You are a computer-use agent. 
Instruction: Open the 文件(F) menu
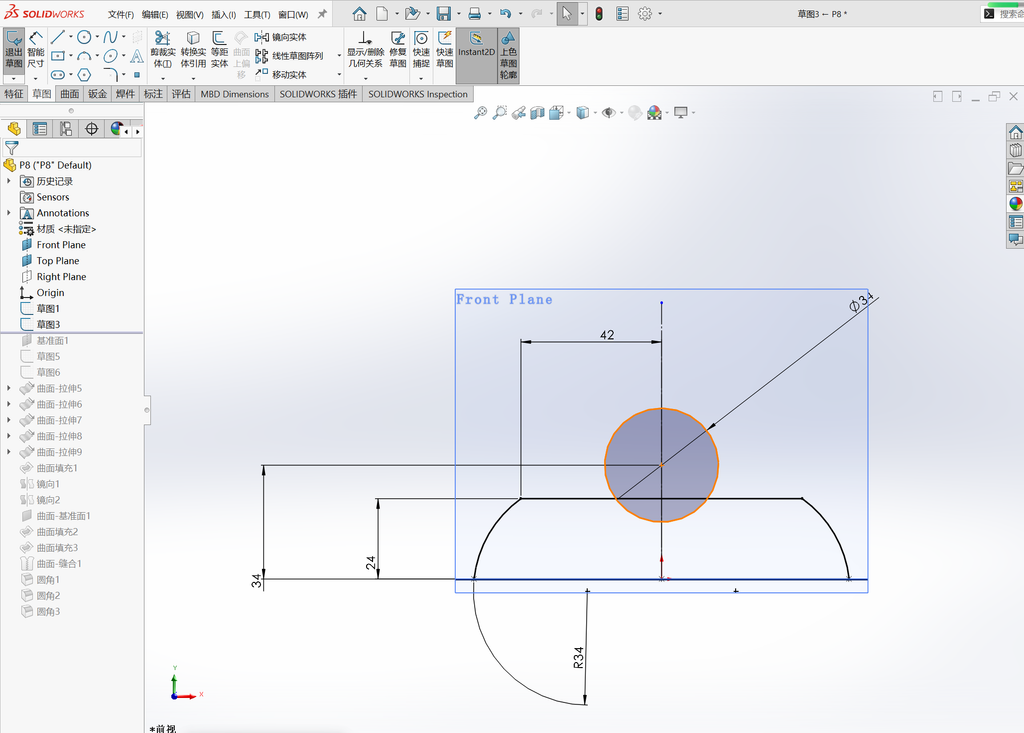[x=121, y=14]
